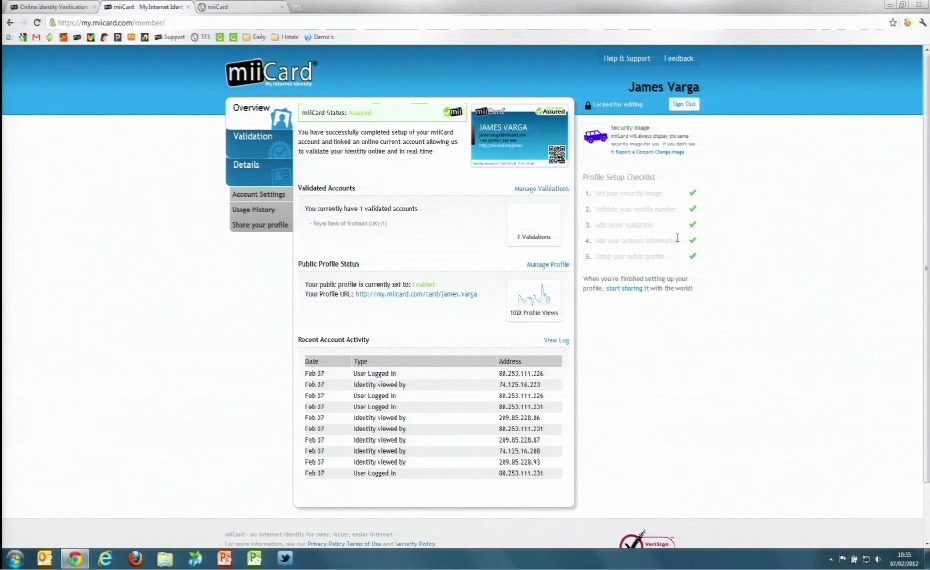Viewport: 930px width, 570px height.
Task: Click the miiCard logo in the header
Action: 271,74
